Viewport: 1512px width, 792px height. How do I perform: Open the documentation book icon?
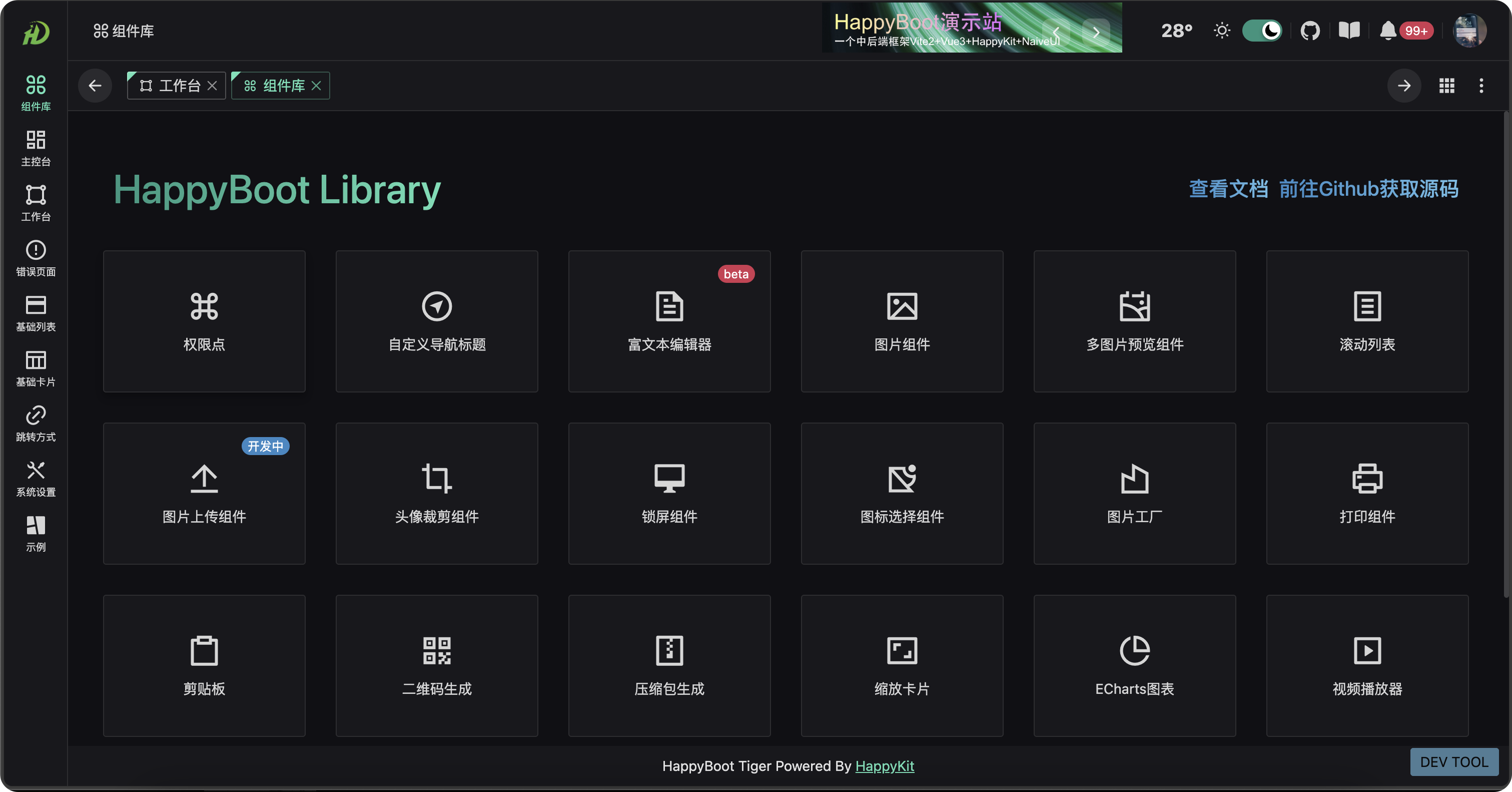(1349, 31)
